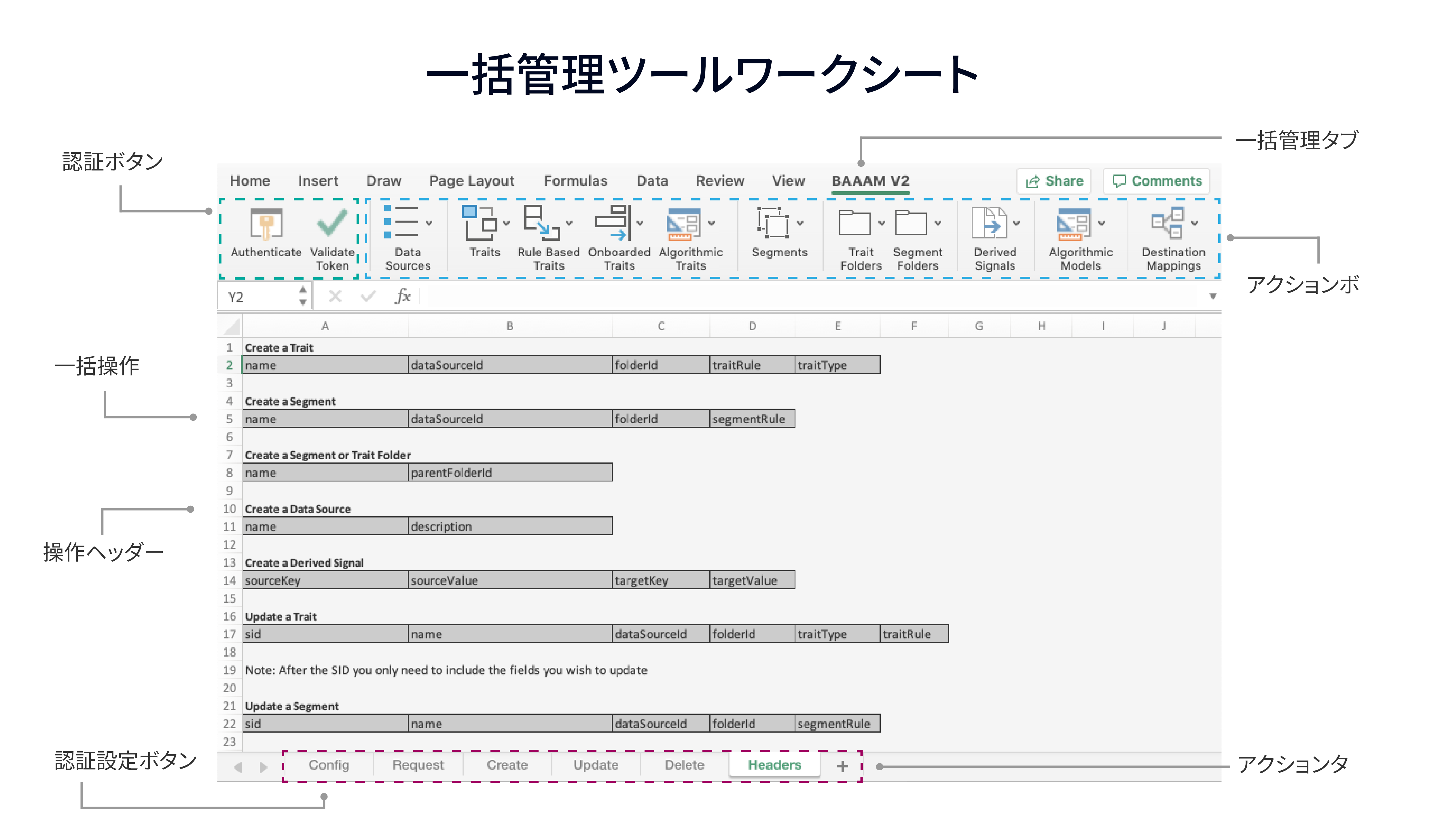Click the Onboarded Traits icon
The image size is (1440, 840).
[x=612, y=223]
